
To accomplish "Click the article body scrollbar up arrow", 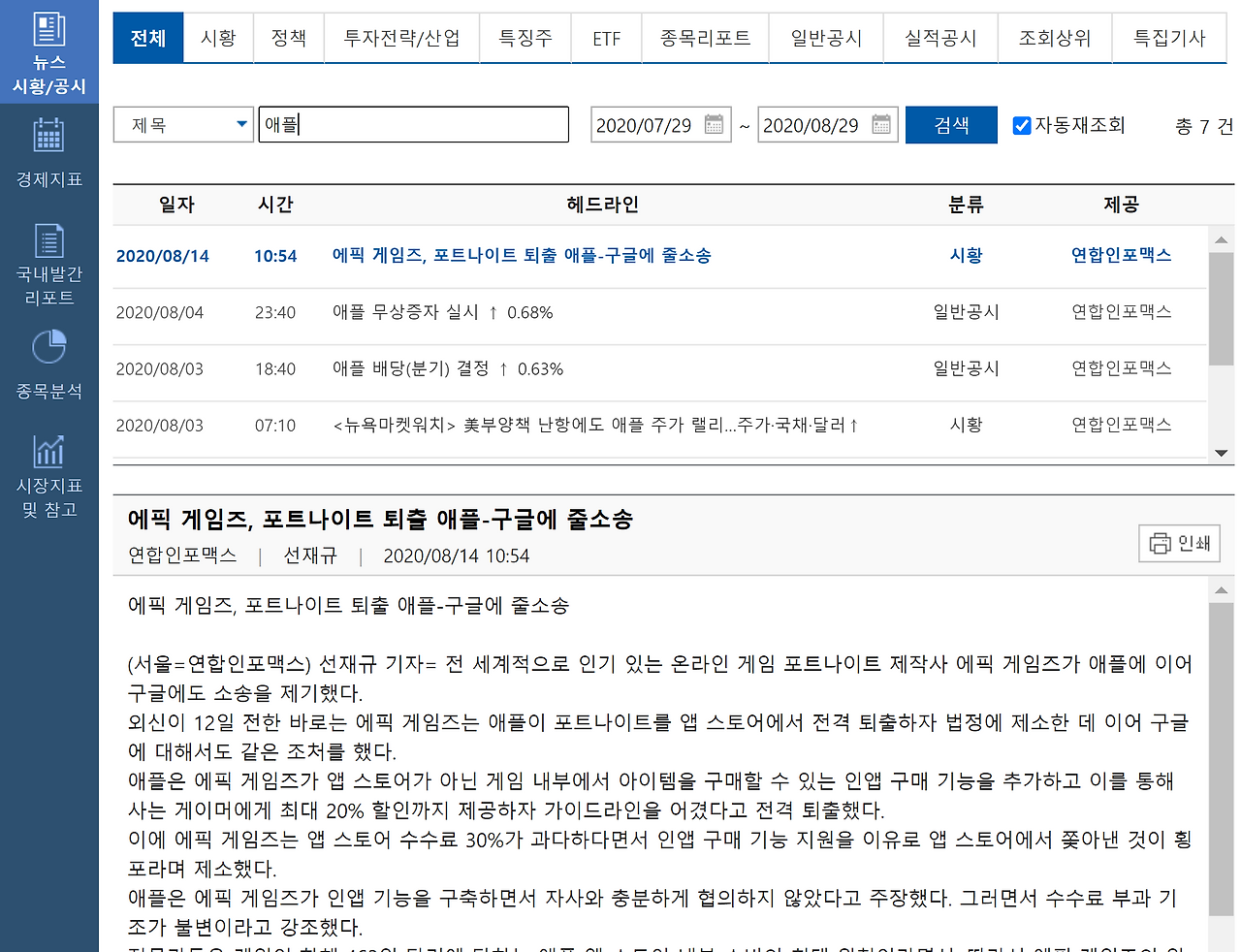I will (1221, 588).
